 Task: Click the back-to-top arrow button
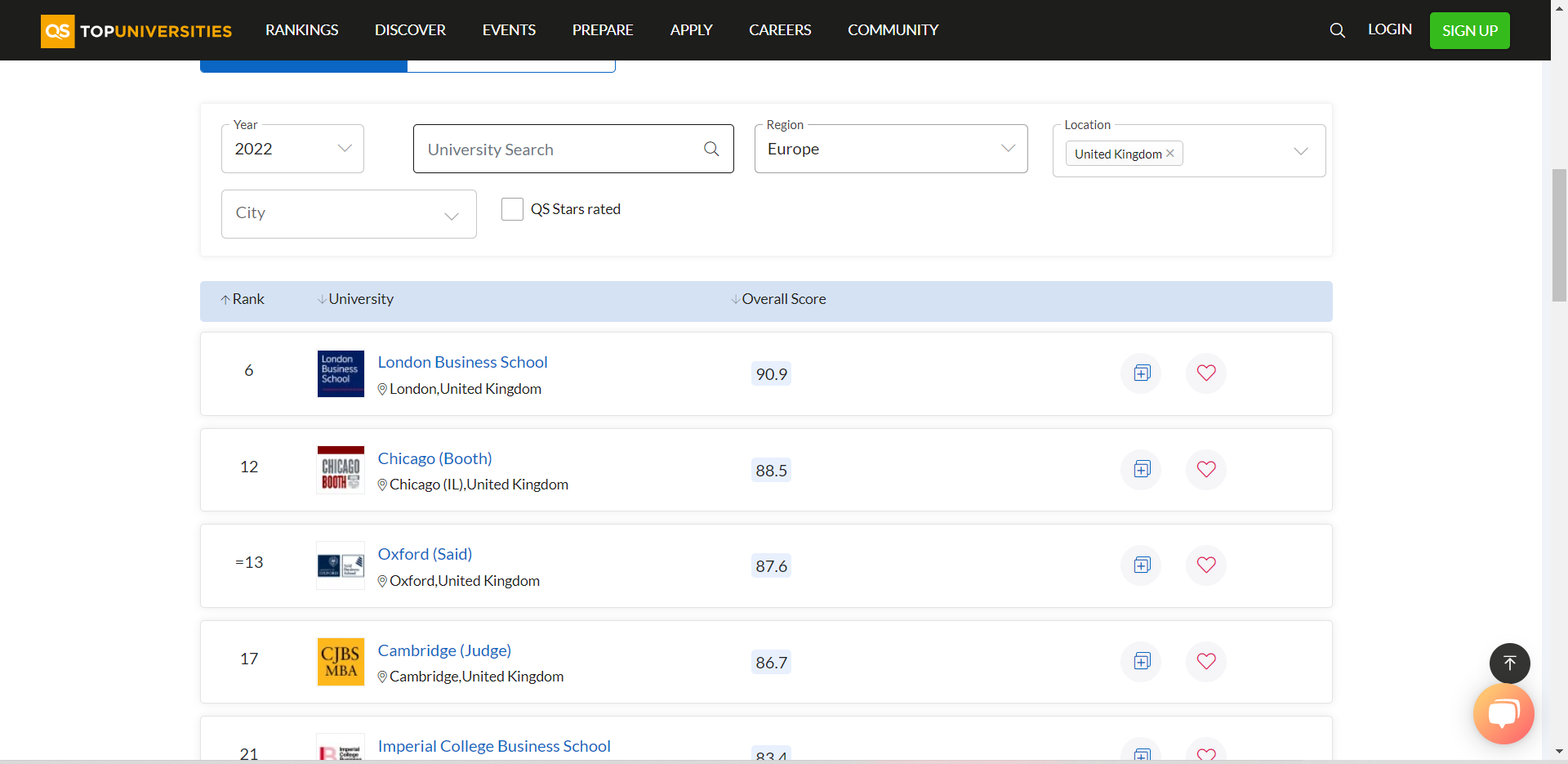[1509, 663]
